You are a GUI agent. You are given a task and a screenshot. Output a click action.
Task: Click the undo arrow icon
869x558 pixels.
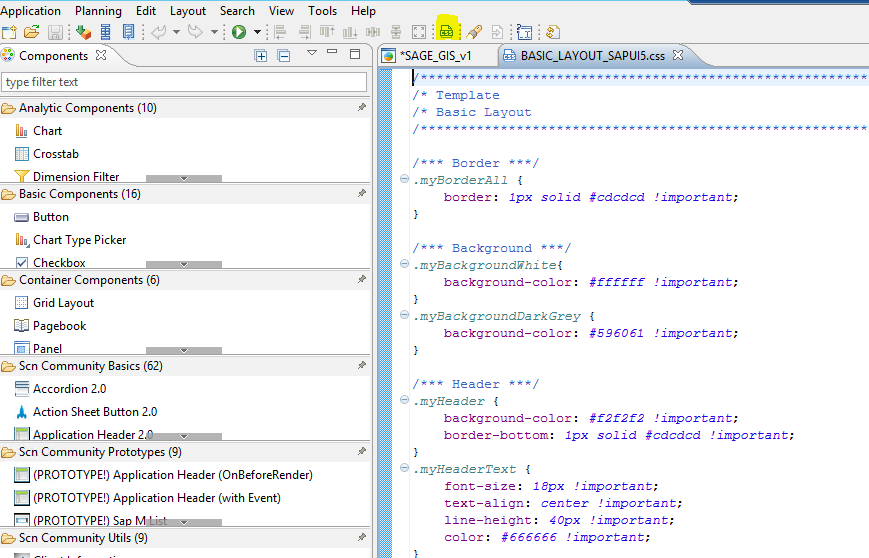pyautogui.click(x=159, y=32)
